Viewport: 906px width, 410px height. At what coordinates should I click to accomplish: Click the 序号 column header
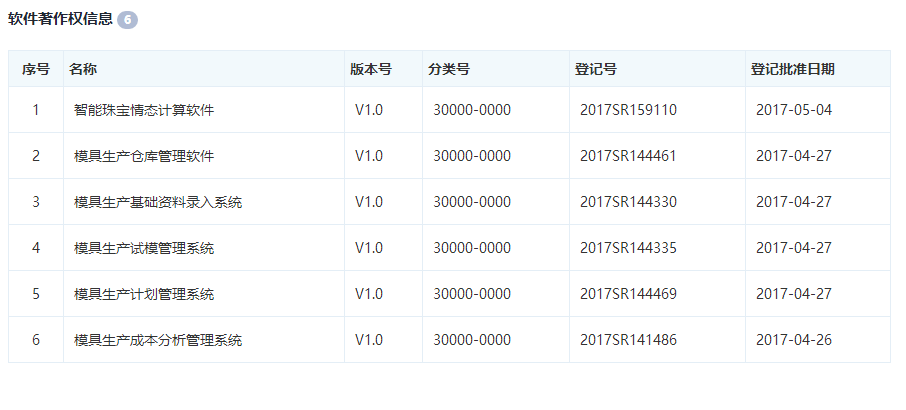[36, 69]
